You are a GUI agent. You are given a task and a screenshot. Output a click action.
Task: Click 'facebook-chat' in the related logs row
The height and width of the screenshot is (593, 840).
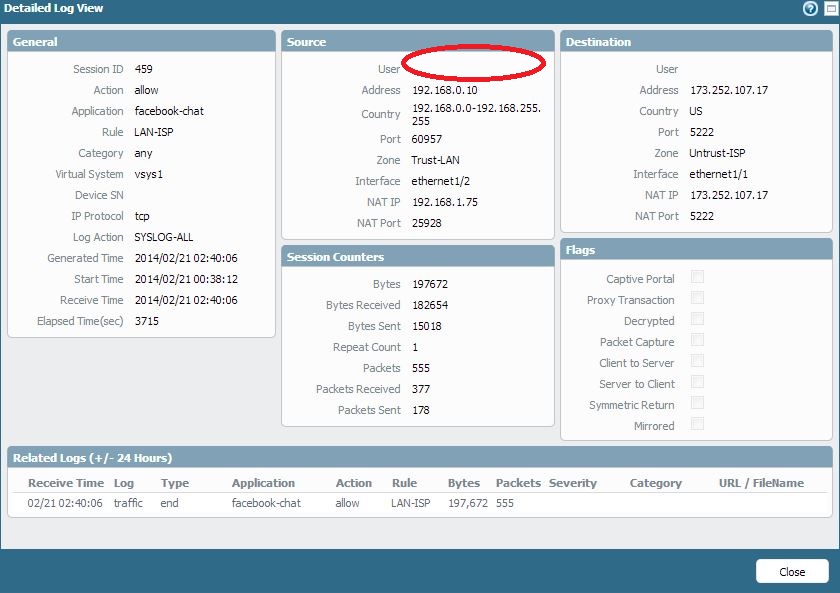pyautogui.click(x=266, y=503)
